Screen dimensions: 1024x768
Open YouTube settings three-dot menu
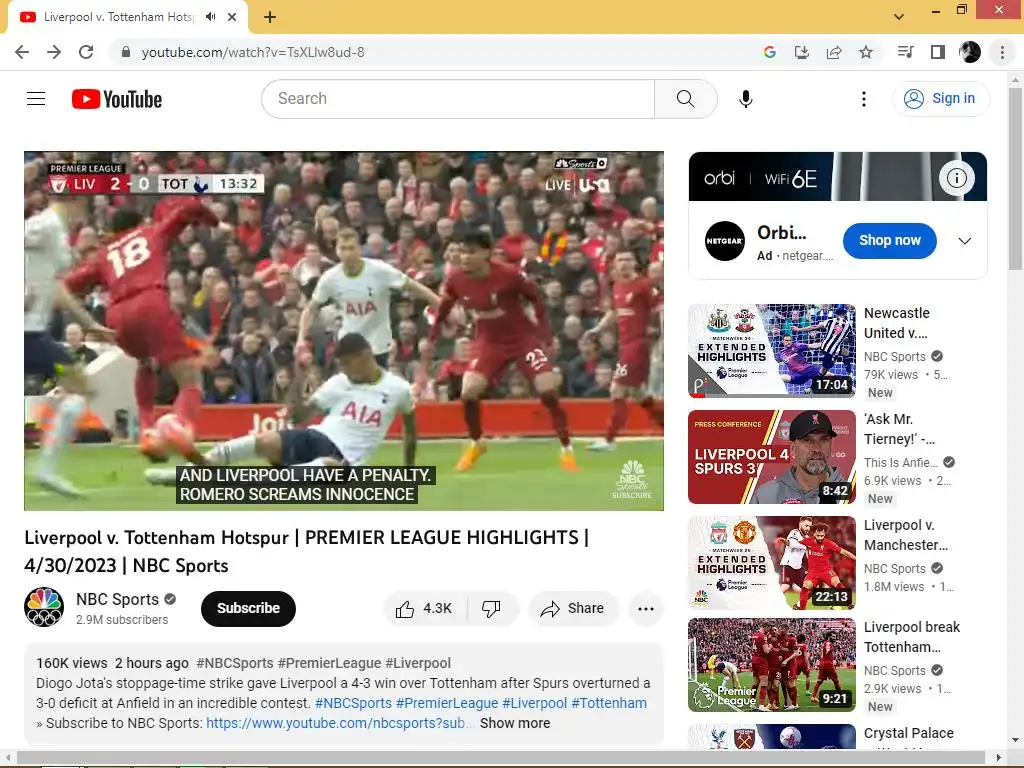point(863,99)
